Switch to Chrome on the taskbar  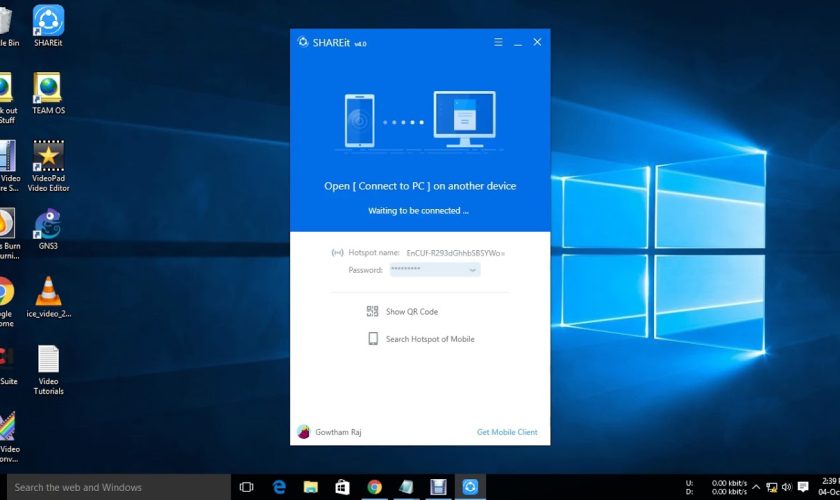click(x=374, y=487)
